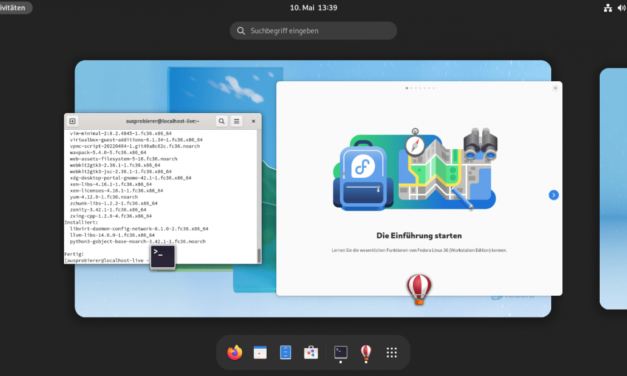Click the Terminal app badge on its window preview
Viewport: 627px width, 376px height.
coord(162,256)
